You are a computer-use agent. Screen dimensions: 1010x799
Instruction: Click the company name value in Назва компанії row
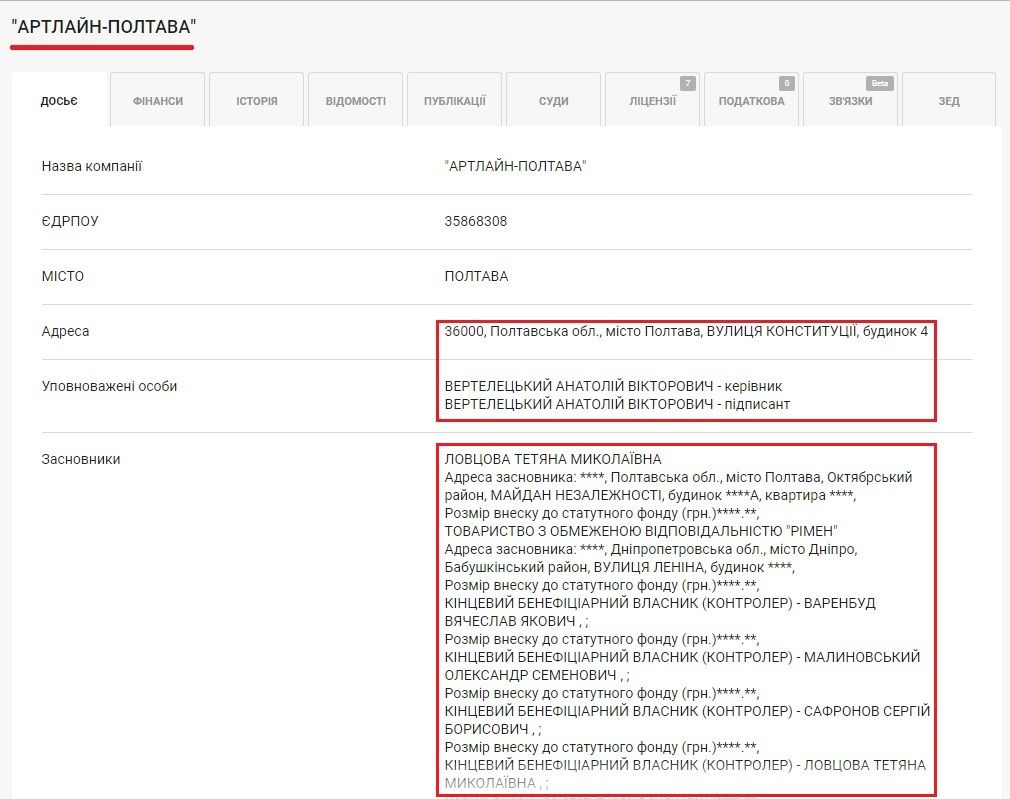[515, 166]
